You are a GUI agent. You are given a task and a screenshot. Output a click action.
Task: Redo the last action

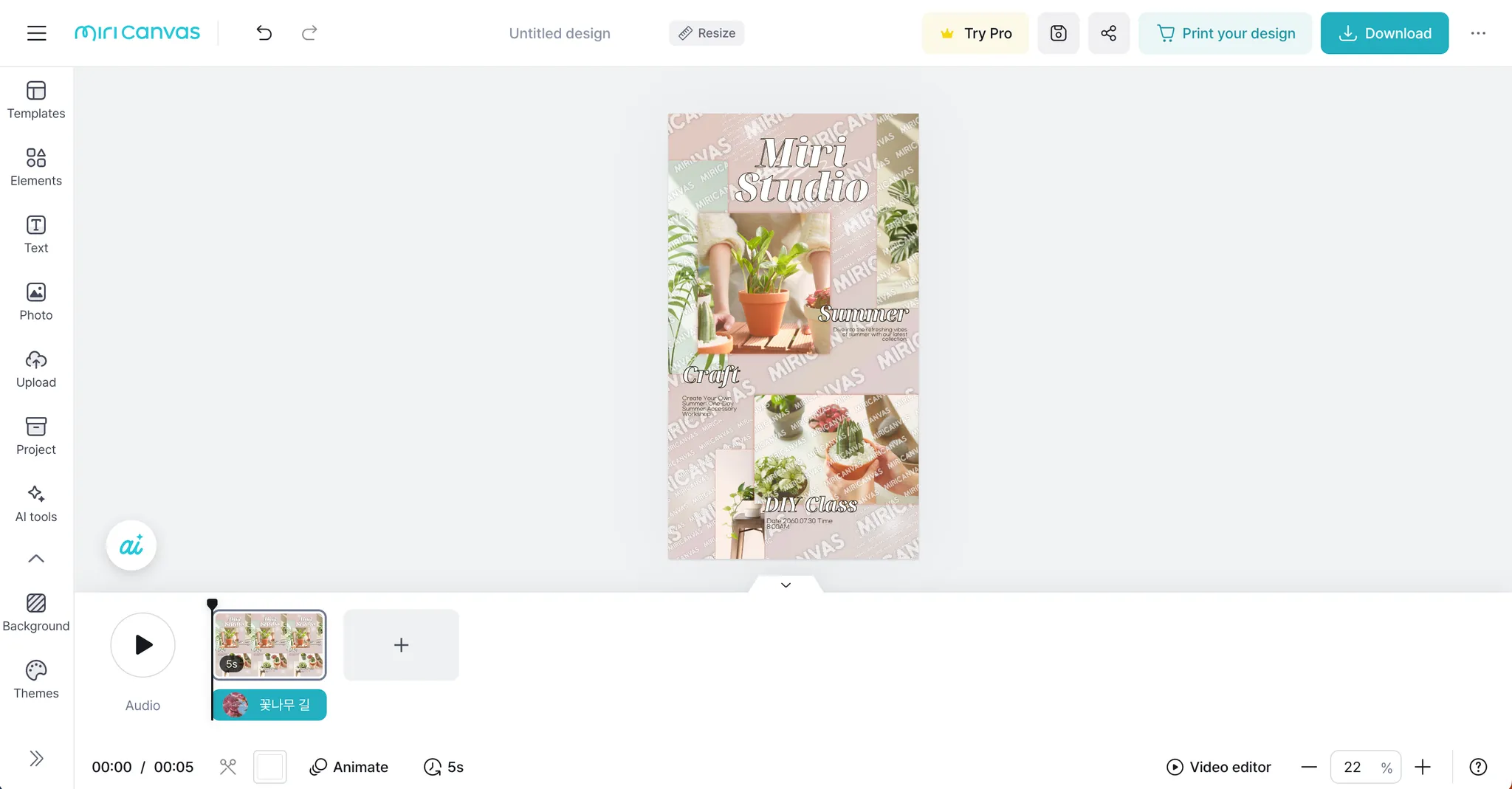pos(309,33)
